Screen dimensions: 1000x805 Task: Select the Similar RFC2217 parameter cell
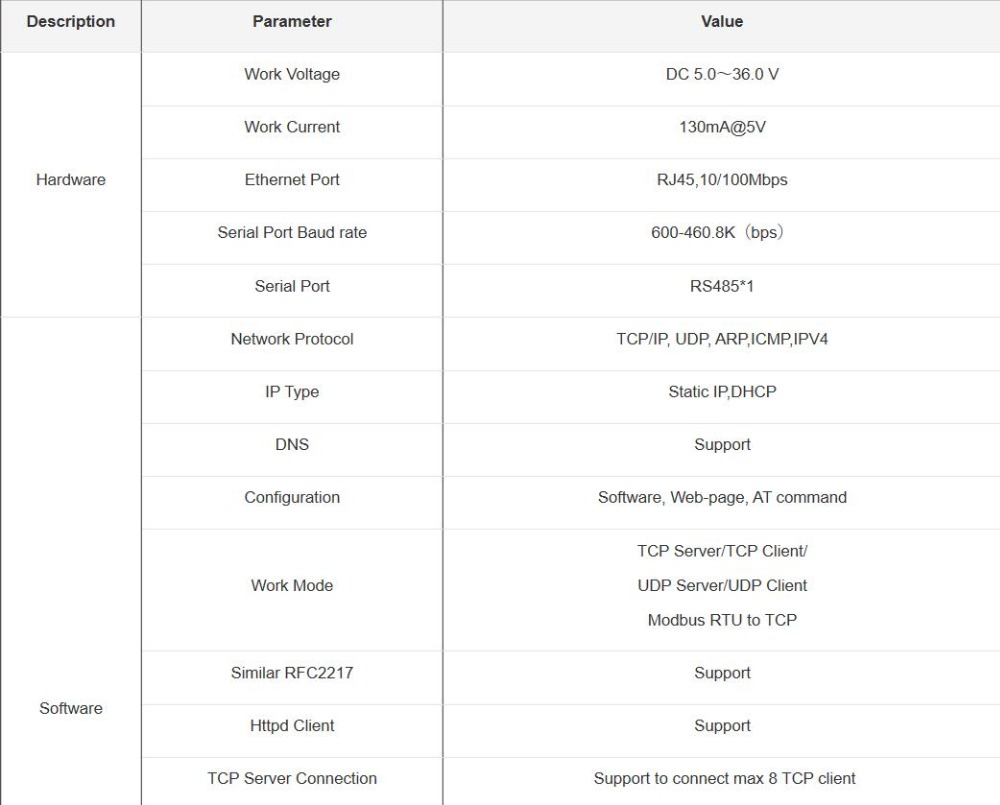292,673
